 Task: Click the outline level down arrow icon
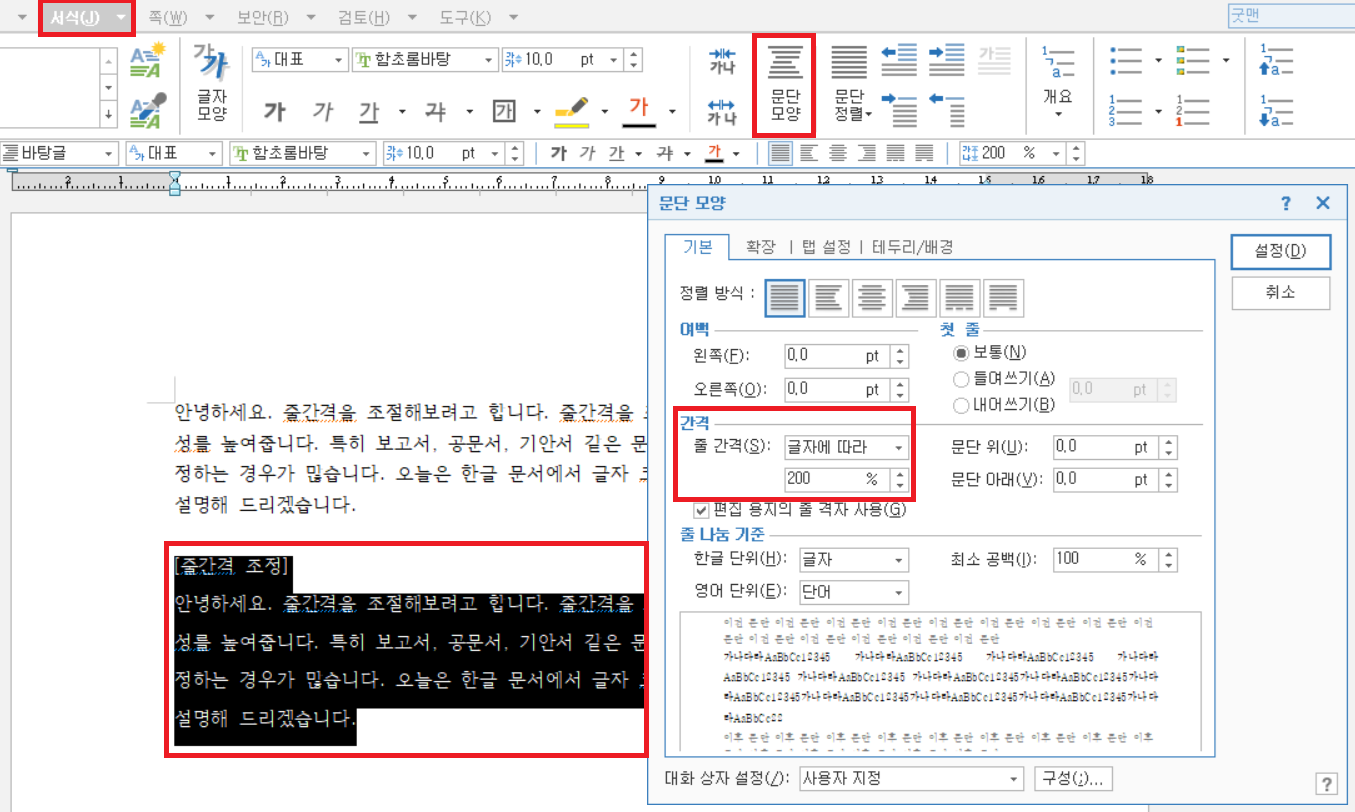point(1277,110)
